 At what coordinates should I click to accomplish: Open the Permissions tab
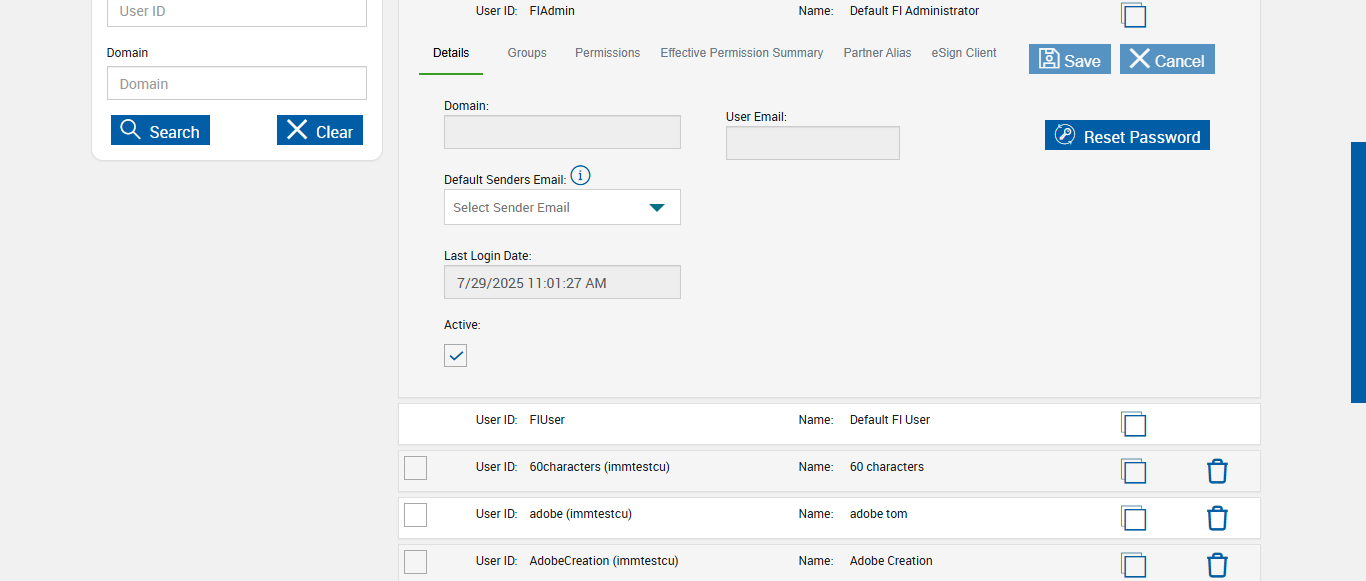[x=607, y=53]
